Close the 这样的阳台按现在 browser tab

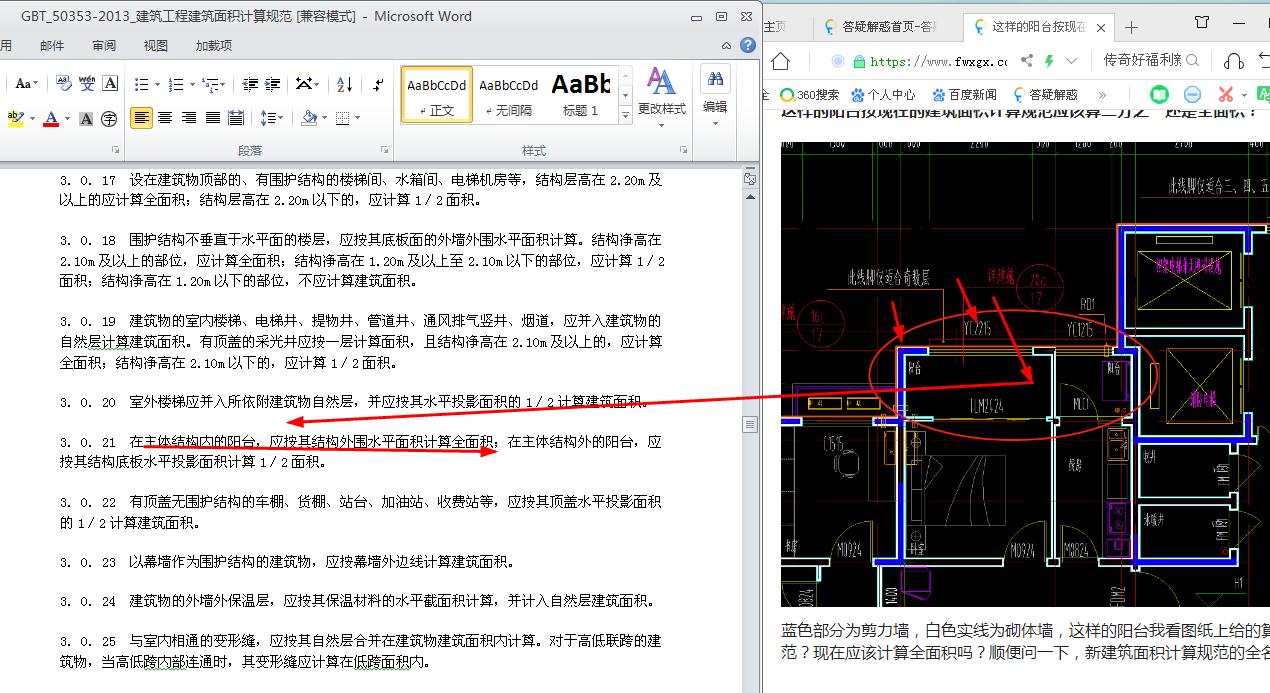tap(1101, 28)
